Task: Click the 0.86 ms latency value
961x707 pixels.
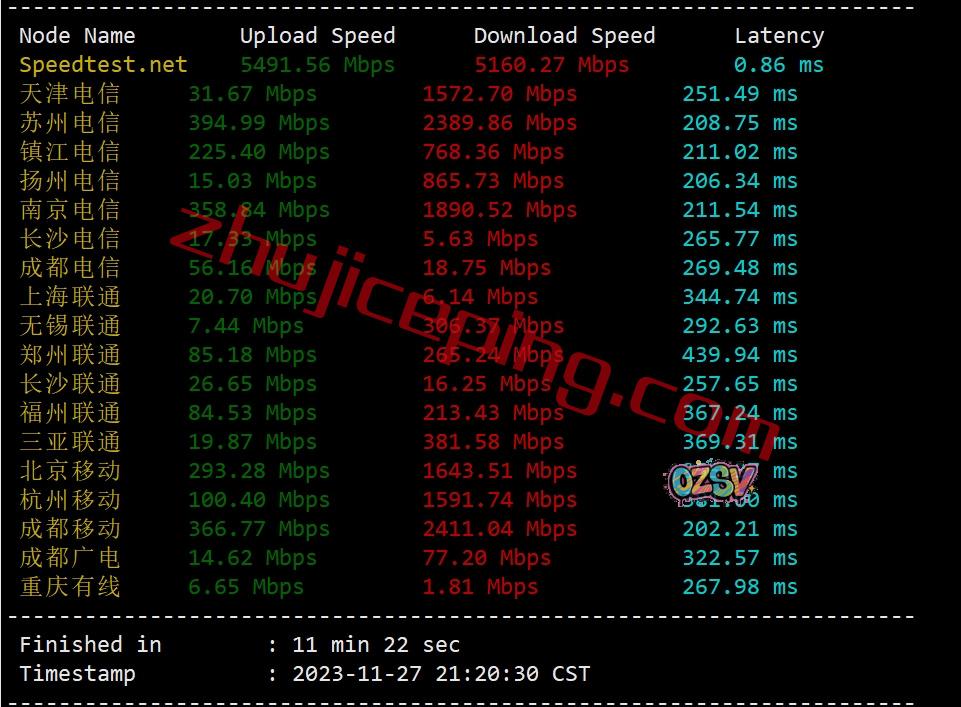Action: tap(779, 65)
